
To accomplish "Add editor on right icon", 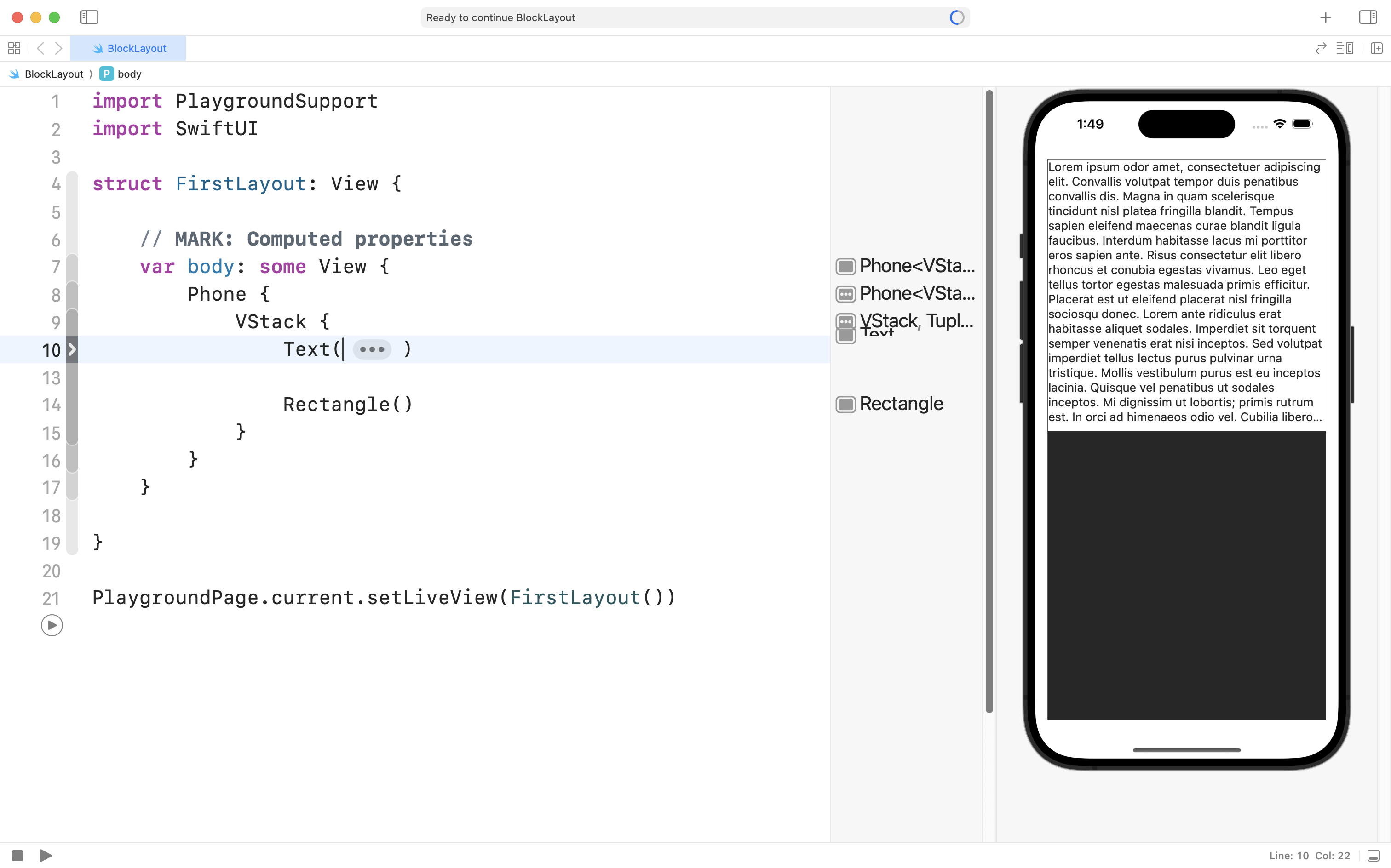I will pyautogui.click(x=1376, y=48).
